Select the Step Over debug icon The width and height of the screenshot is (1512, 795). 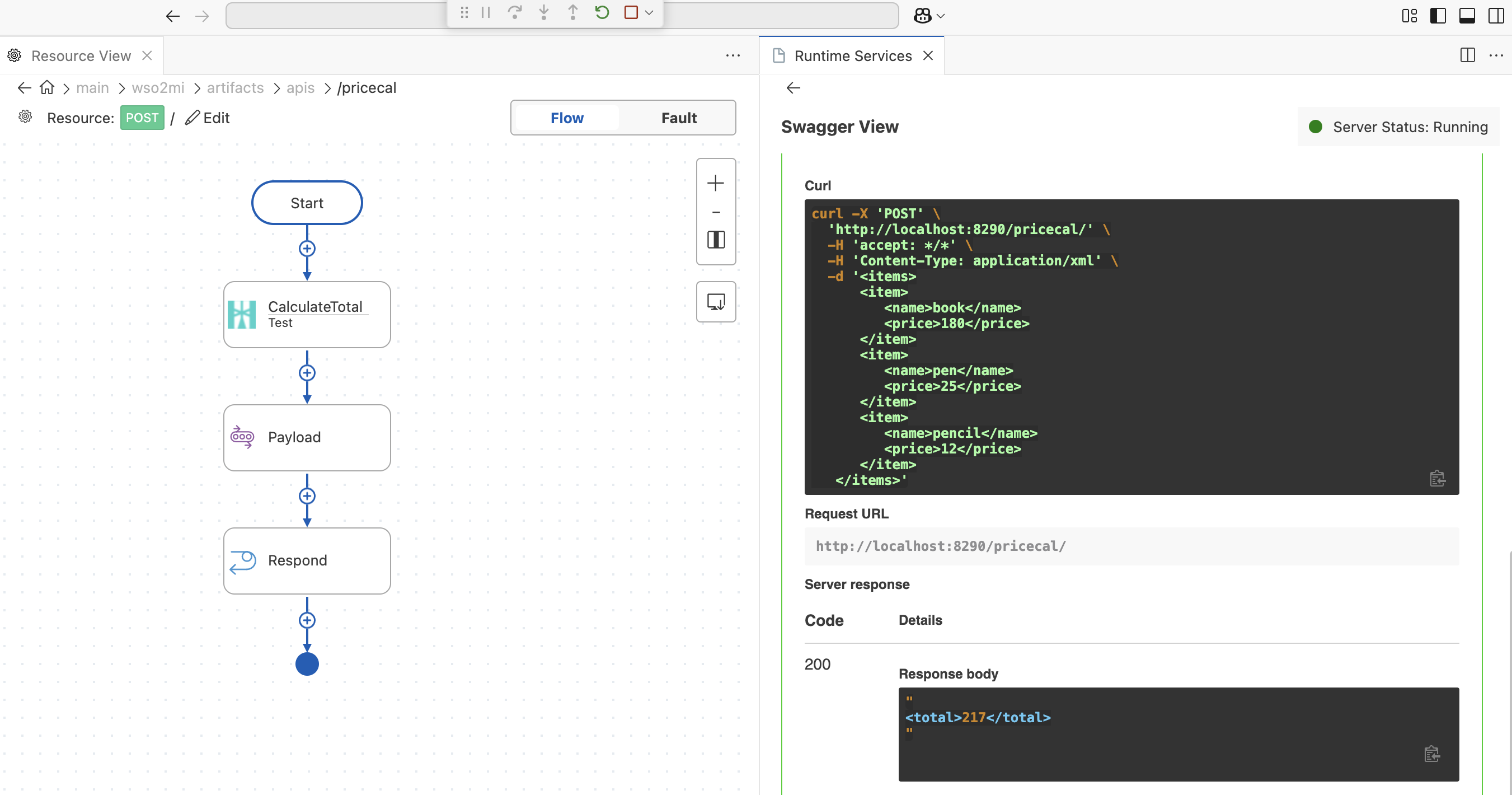pyautogui.click(x=515, y=12)
